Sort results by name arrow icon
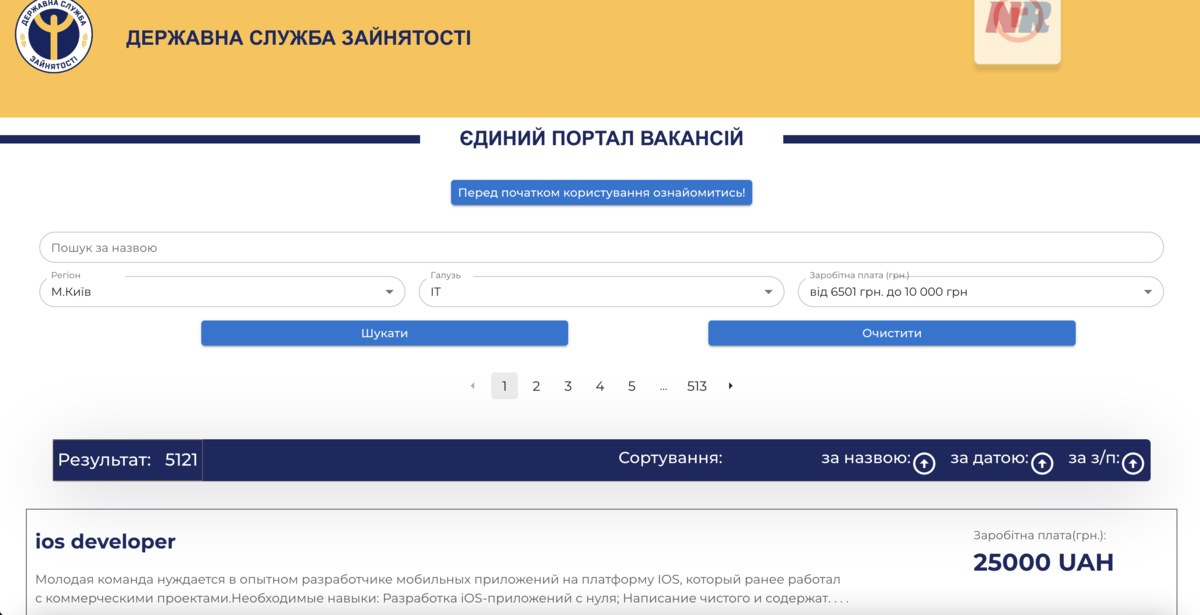 pyautogui.click(x=924, y=463)
